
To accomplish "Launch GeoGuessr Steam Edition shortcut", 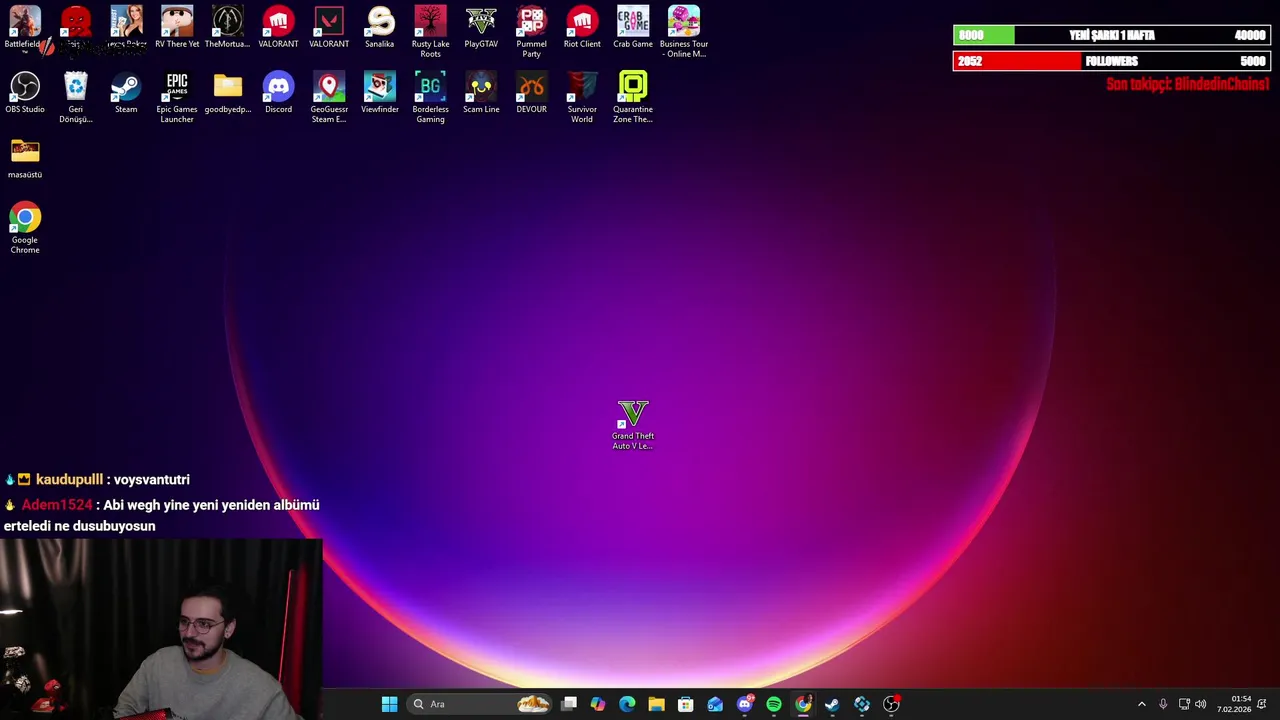I will [329, 97].
